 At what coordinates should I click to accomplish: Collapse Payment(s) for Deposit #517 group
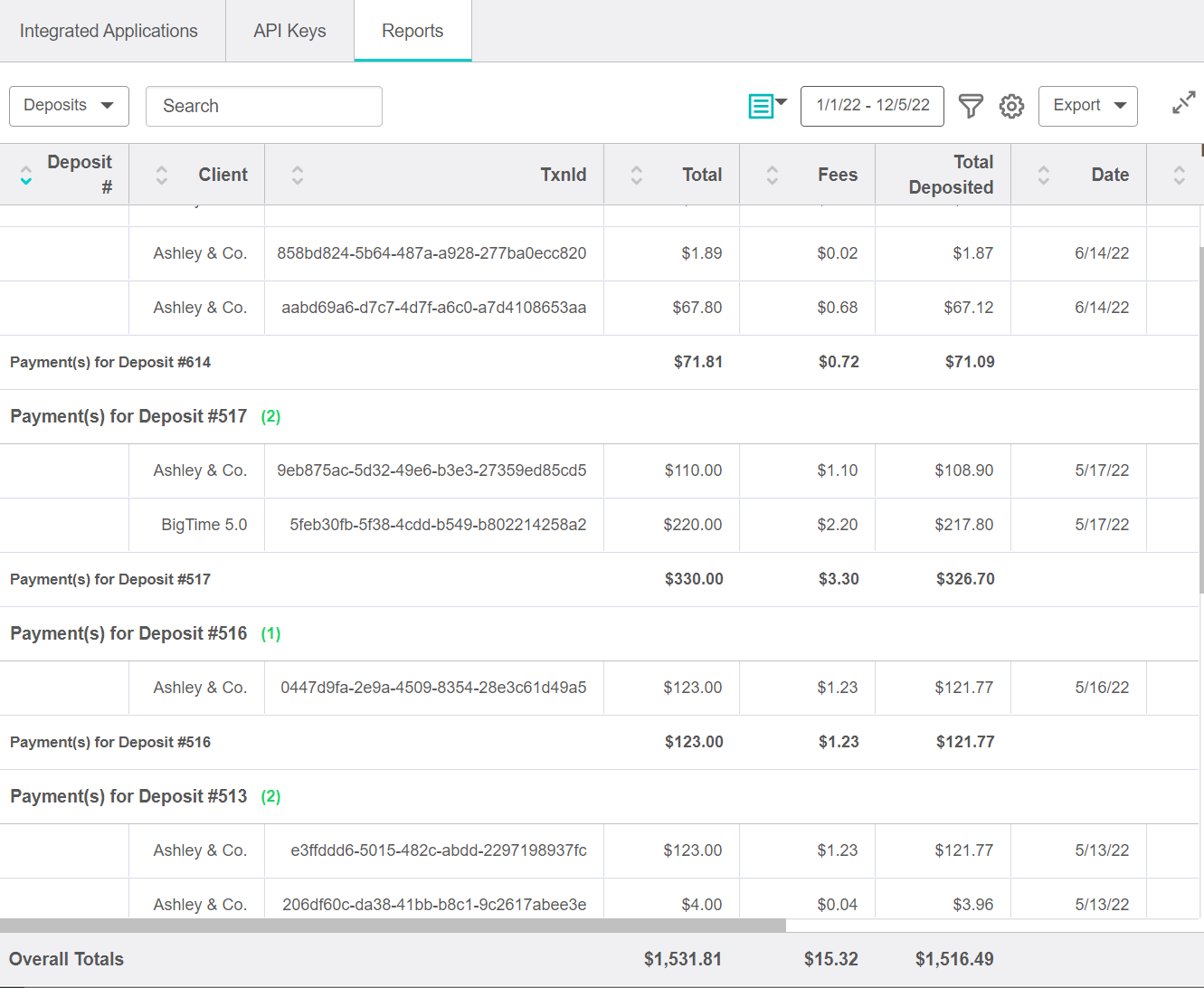point(128,416)
